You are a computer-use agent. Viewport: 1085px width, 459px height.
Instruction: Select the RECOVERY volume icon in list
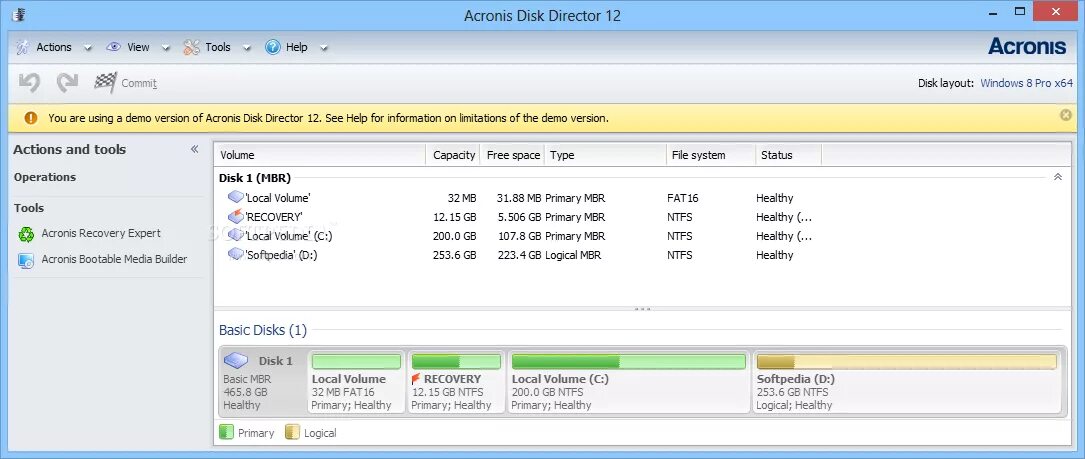[x=236, y=217]
